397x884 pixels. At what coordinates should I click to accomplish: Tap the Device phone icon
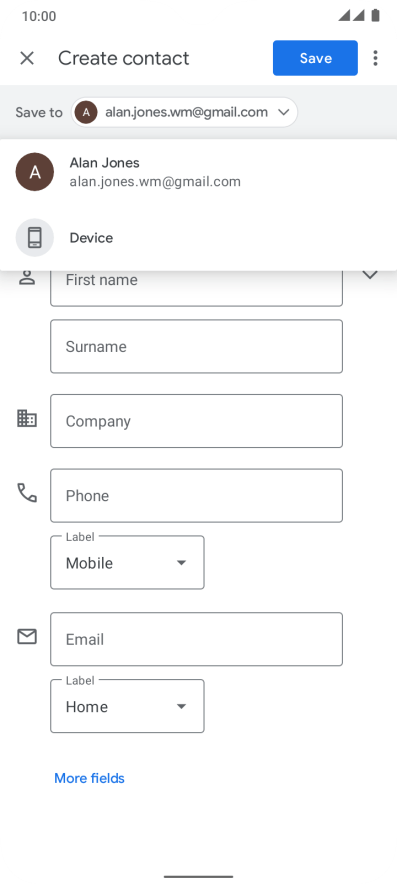point(35,237)
